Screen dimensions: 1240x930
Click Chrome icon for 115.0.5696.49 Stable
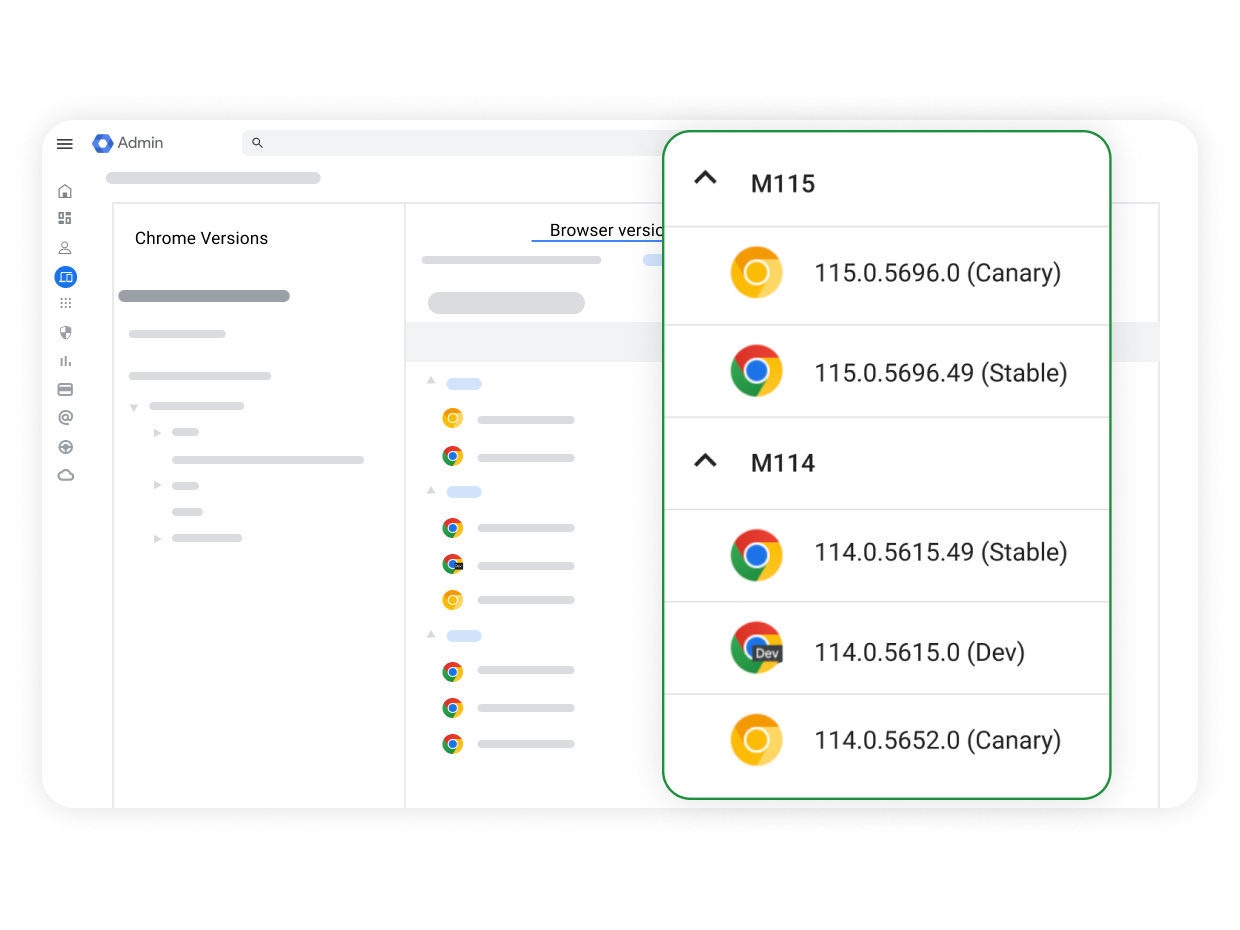(756, 371)
